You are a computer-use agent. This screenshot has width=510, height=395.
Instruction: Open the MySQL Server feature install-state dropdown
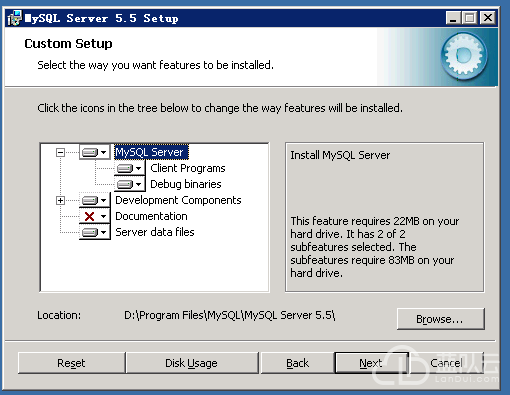point(94,152)
